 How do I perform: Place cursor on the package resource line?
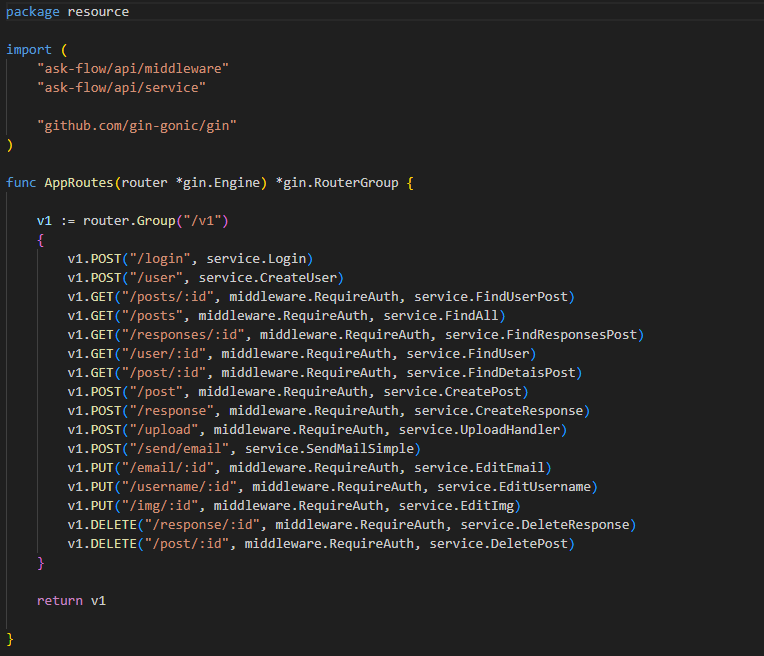pyautogui.click(x=67, y=12)
